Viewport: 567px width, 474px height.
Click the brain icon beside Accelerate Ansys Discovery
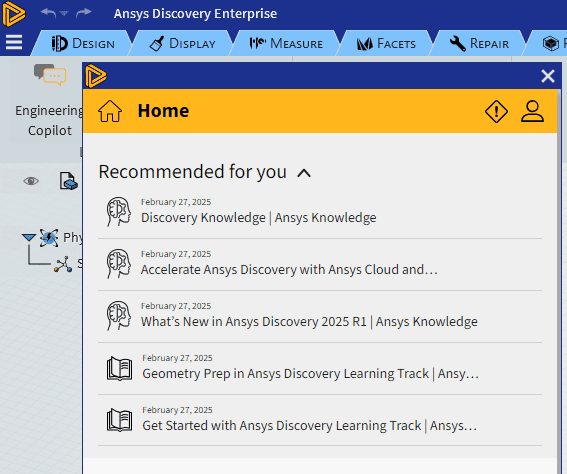coord(119,264)
